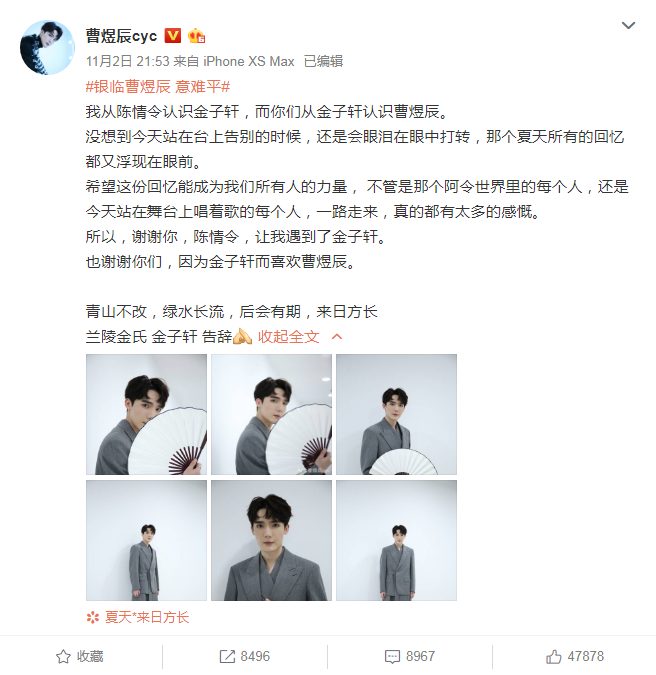656x675 pixels.
Task: Open the close-up portrait photo in bottom row
Action: coord(271,540)
